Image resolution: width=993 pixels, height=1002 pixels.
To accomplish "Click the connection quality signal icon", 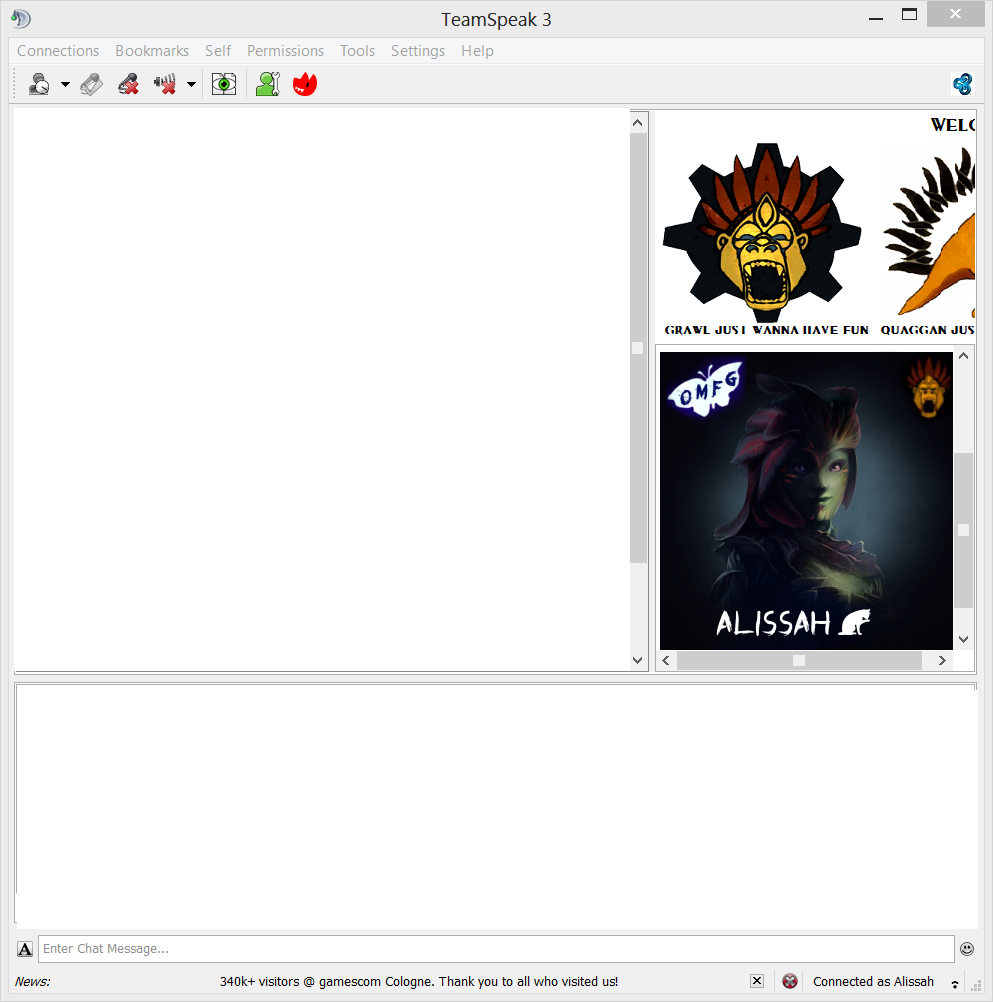I will pyautogui.click(x=955, y=984).
